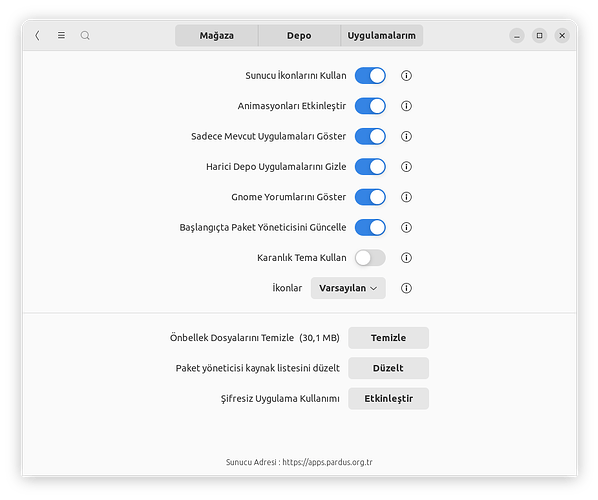
Task: Switch to the Depo tab
Action: coord(299,35)
